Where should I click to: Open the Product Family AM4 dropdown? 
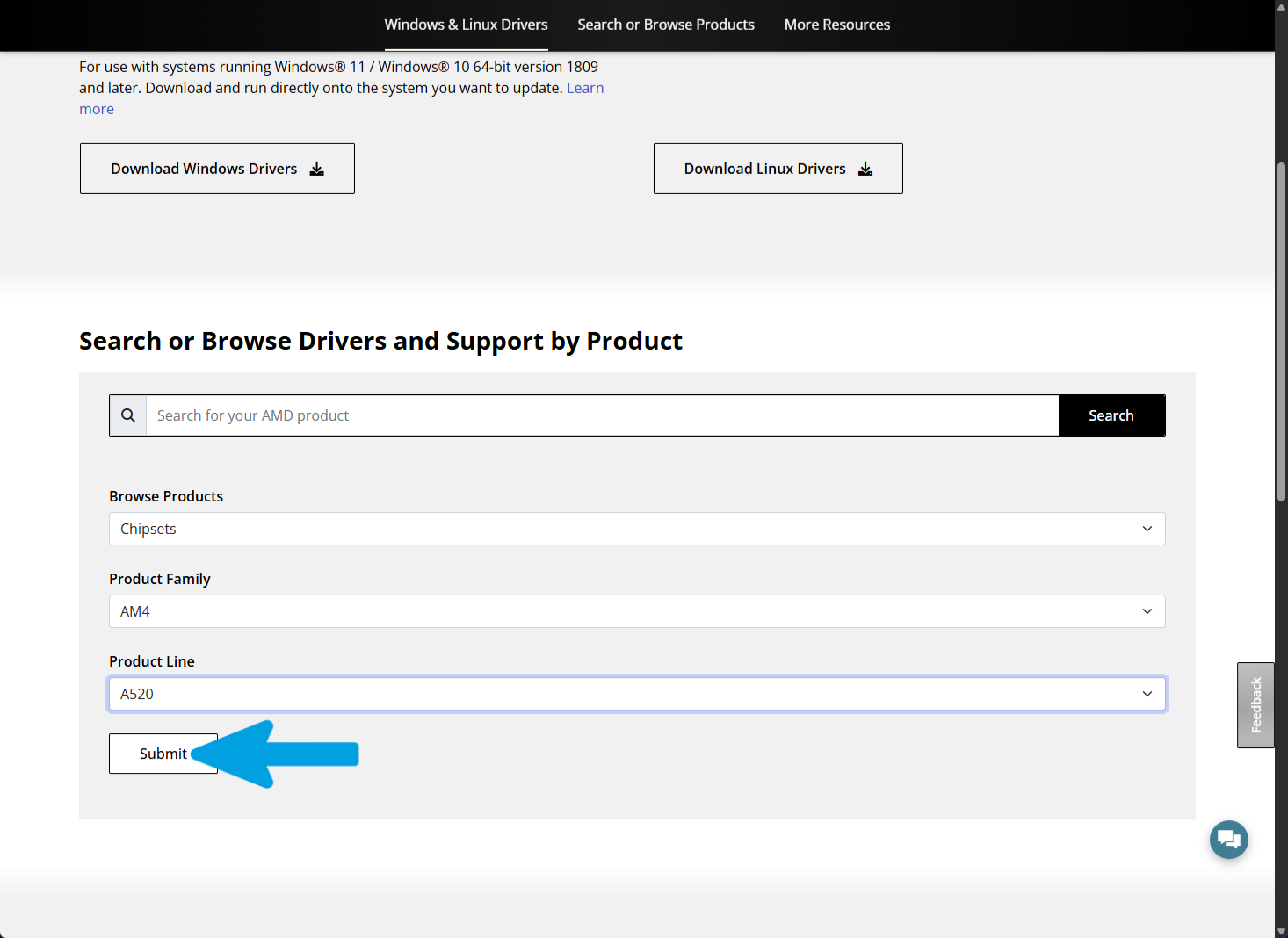(x=637, y=611)
